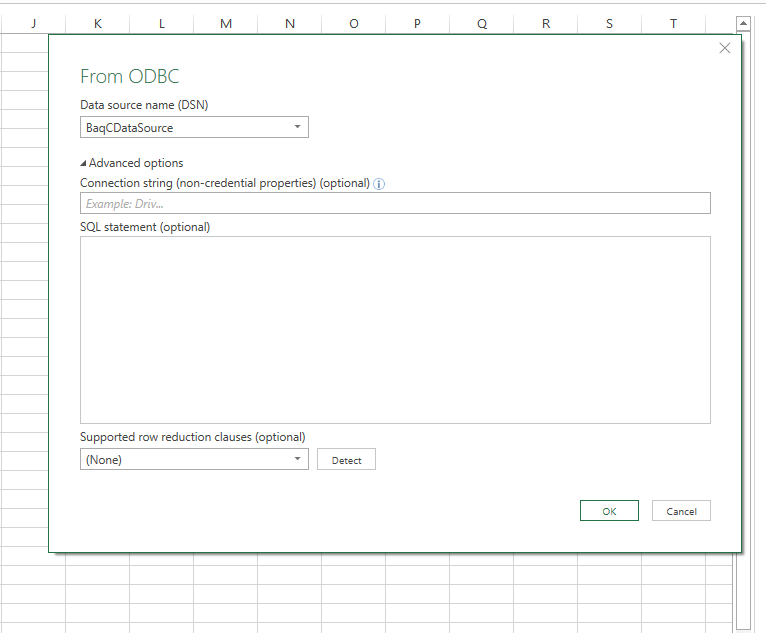The image size is (766, 633).
Task: Collapse the Advanced options section
Action: click(x=132, y=163)
